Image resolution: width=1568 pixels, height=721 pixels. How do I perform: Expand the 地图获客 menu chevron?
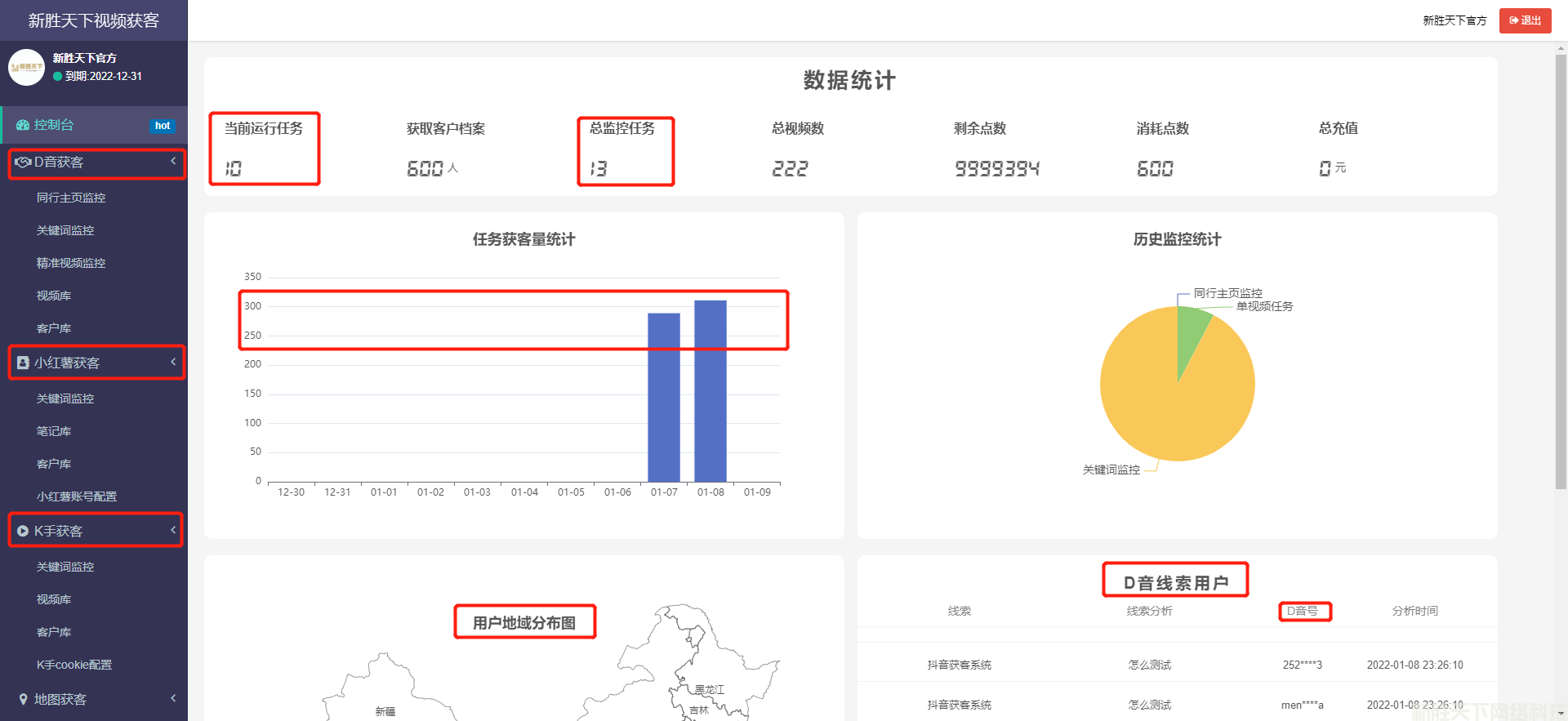[173, 698]
